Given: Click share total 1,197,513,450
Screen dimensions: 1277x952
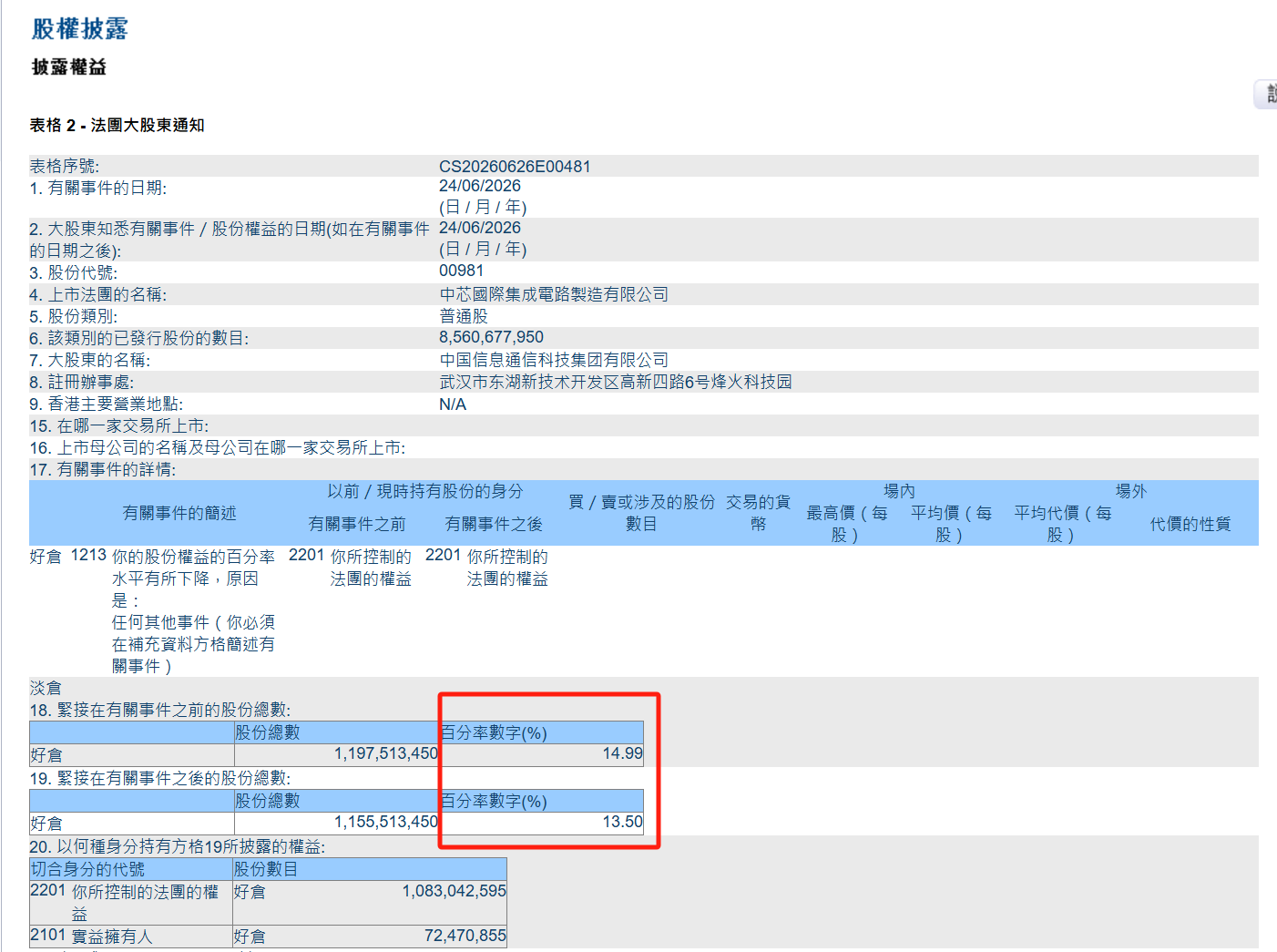Looking at the screenshot, I should tap(386, 753).
